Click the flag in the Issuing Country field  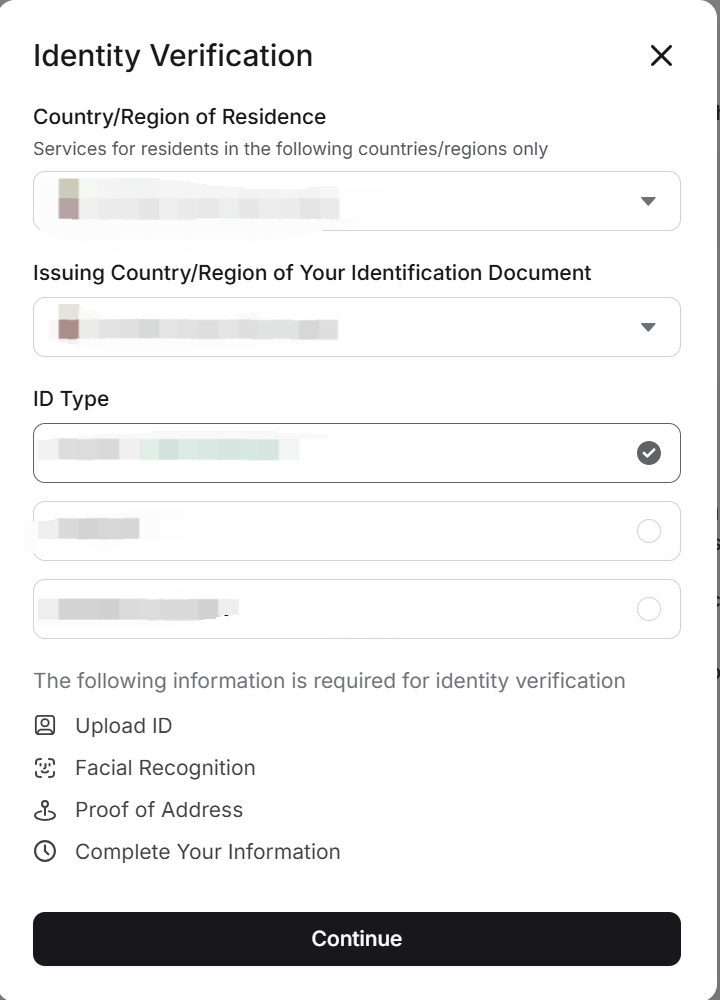tap(68, 323)
